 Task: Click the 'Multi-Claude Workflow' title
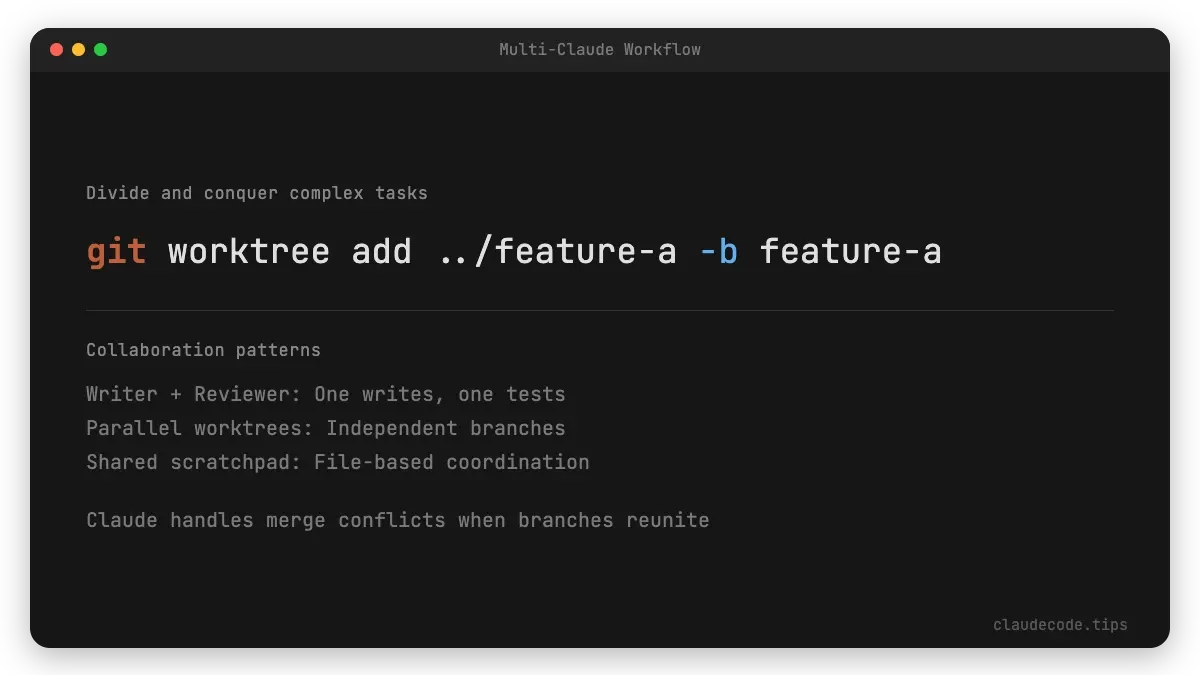600,49
